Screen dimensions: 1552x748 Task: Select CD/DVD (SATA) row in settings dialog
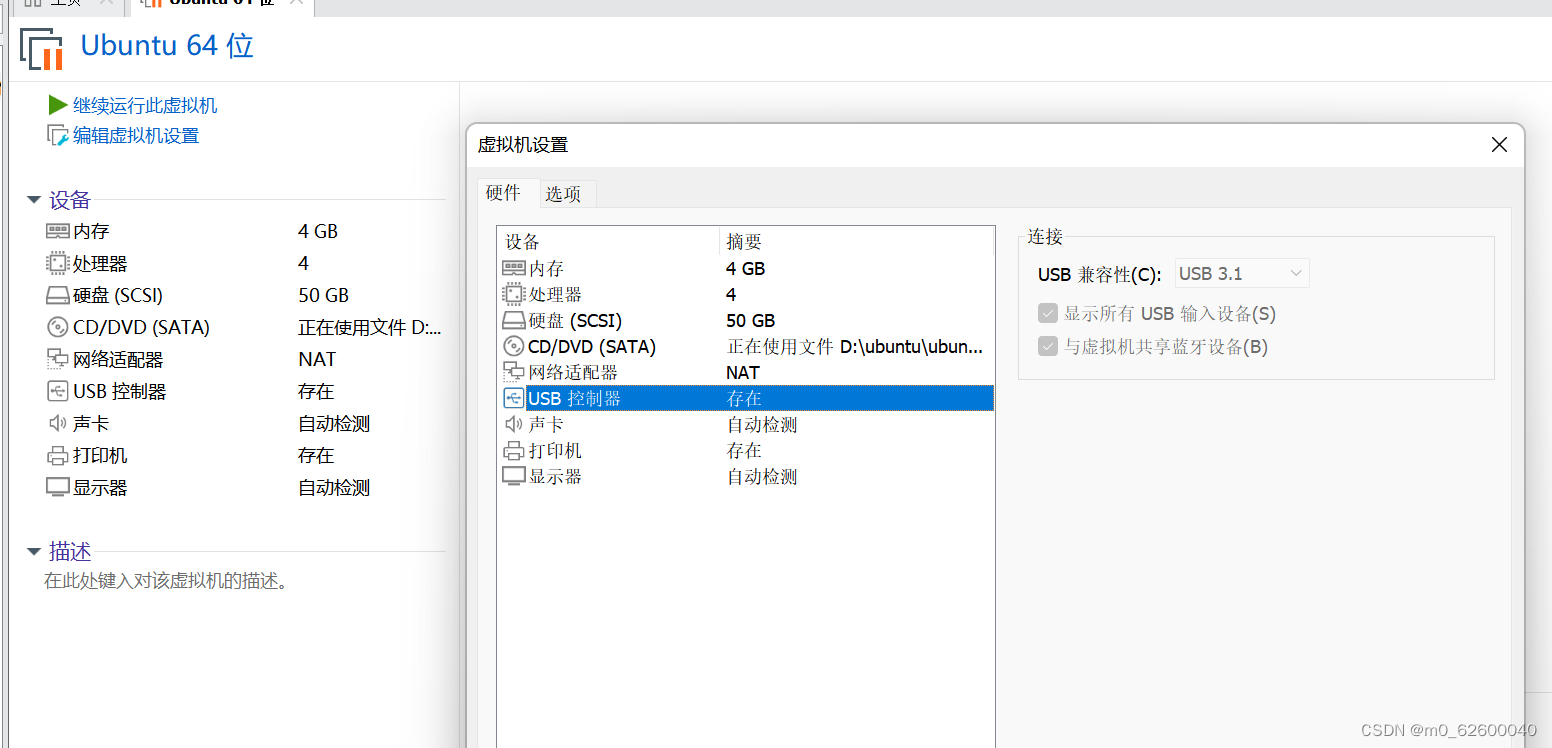[746, 347]
